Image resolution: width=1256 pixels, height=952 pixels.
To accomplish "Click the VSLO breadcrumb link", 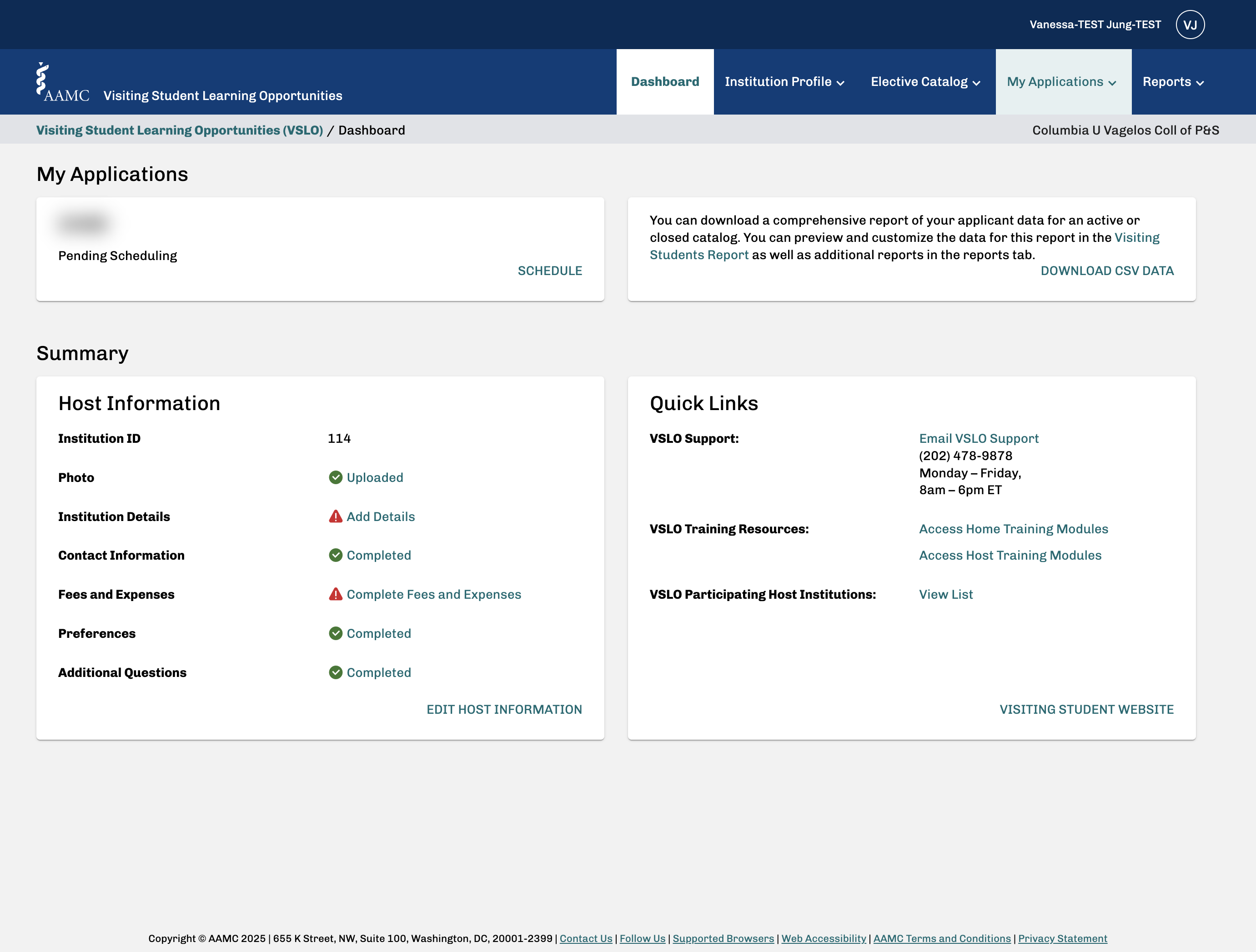I will [180, 130].
